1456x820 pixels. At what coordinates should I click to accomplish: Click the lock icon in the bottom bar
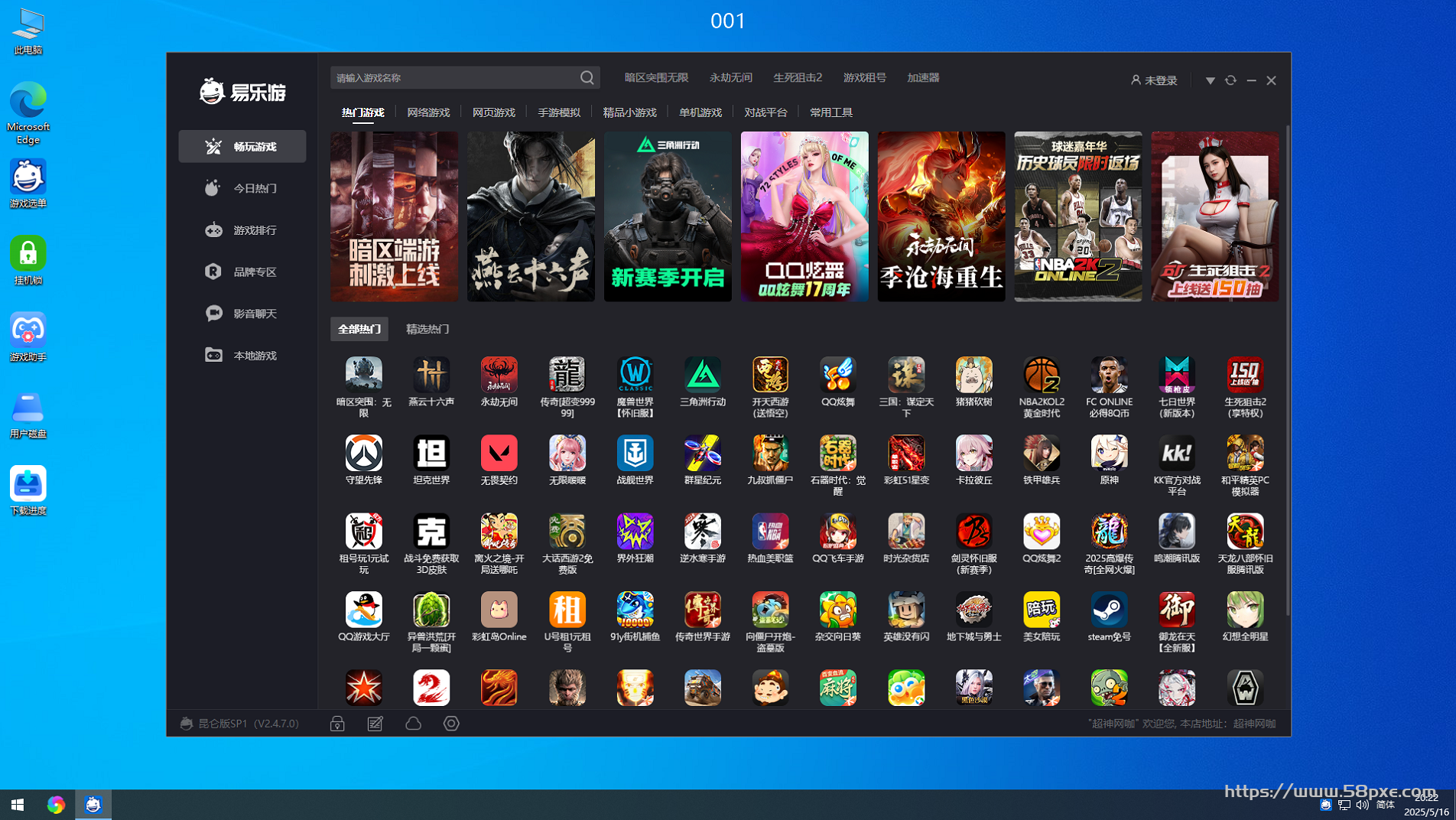tap(337, 724)
